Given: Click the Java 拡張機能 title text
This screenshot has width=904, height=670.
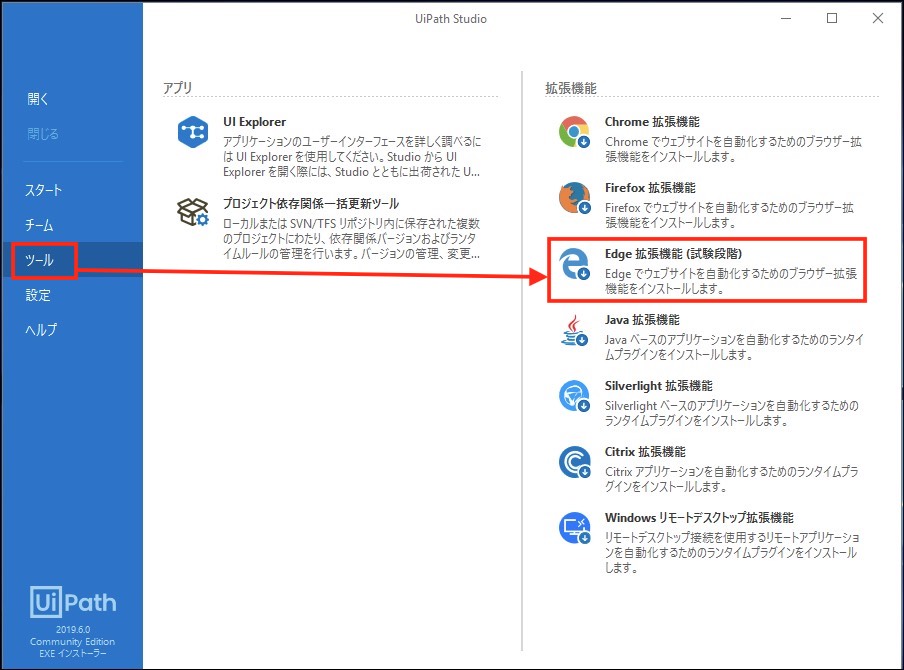Looking at the screenshot, I should 642,320.
